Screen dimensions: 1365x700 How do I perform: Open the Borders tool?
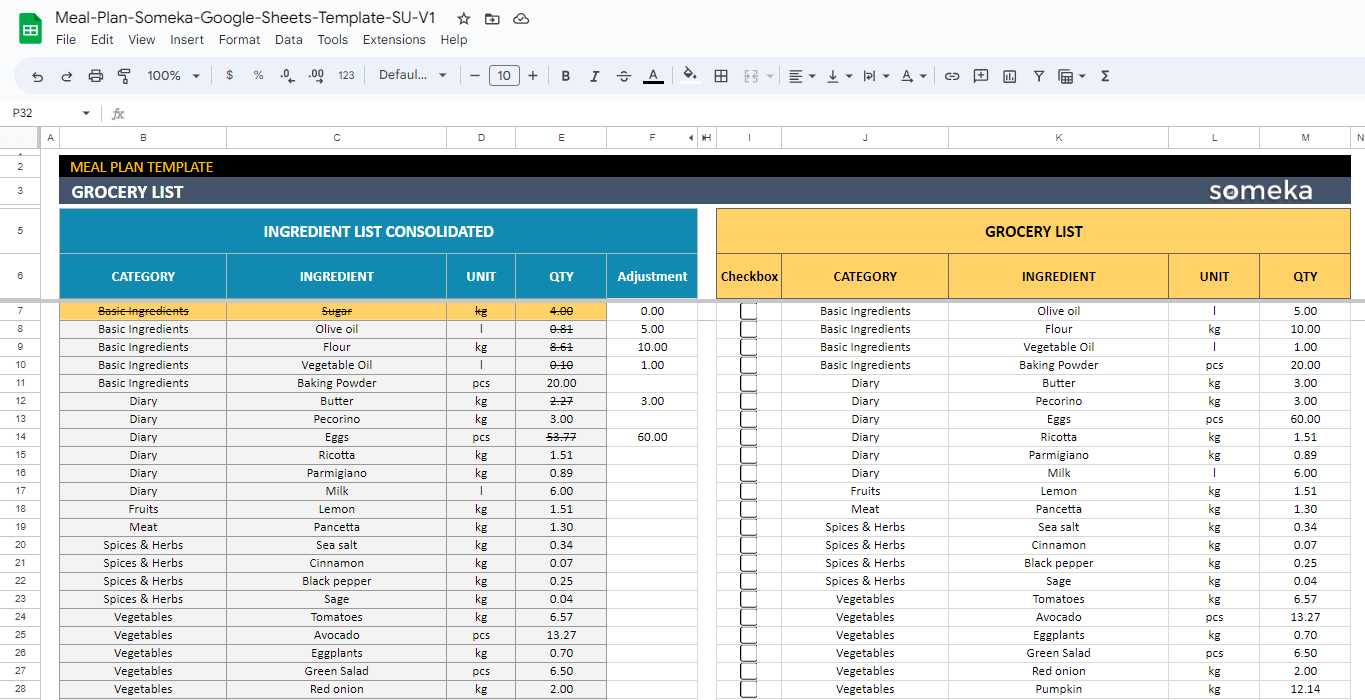coord(720,76)
